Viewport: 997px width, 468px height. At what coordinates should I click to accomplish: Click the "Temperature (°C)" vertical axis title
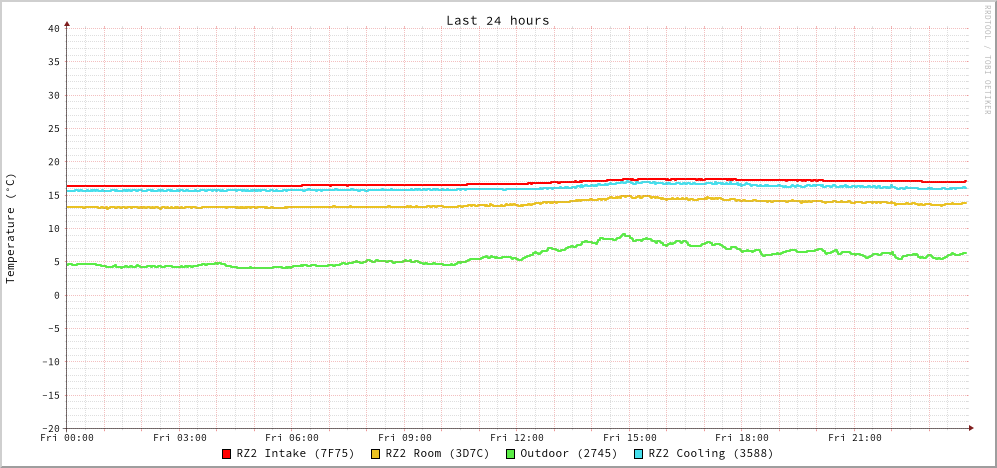pos(11,228)
